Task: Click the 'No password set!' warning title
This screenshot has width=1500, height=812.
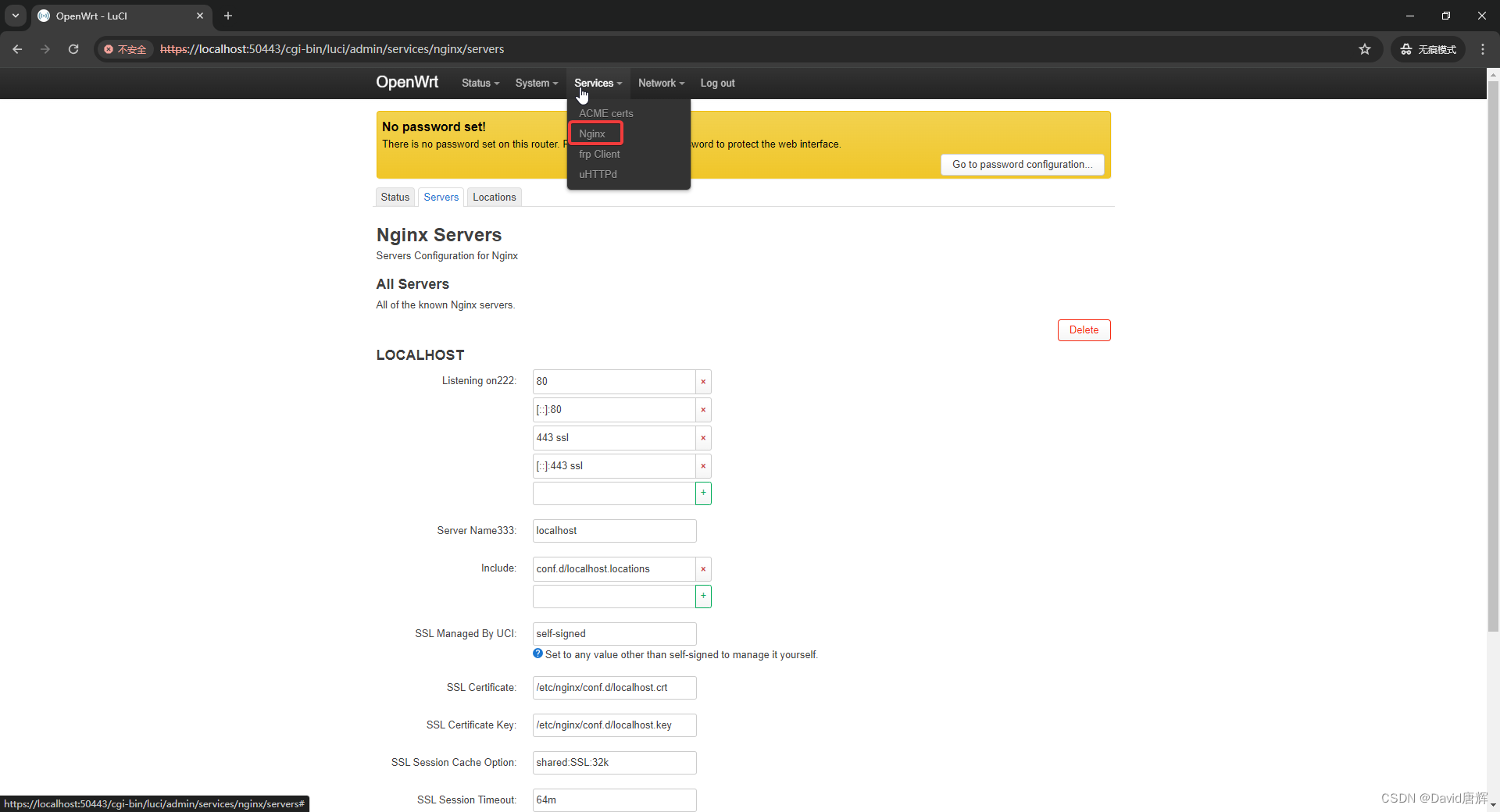Action: pos(434,126)
